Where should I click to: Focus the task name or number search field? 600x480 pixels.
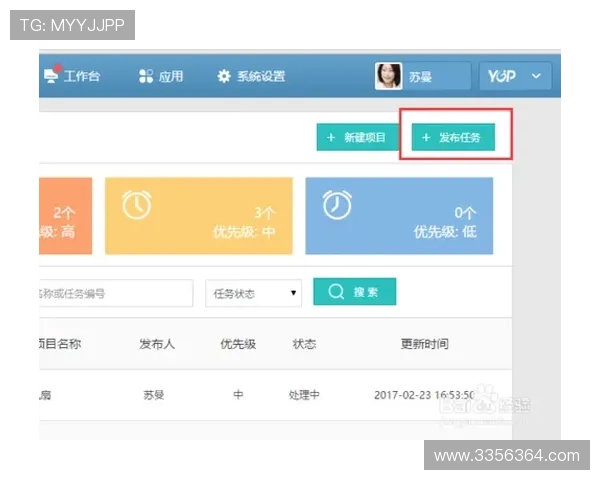coord(116,293)
